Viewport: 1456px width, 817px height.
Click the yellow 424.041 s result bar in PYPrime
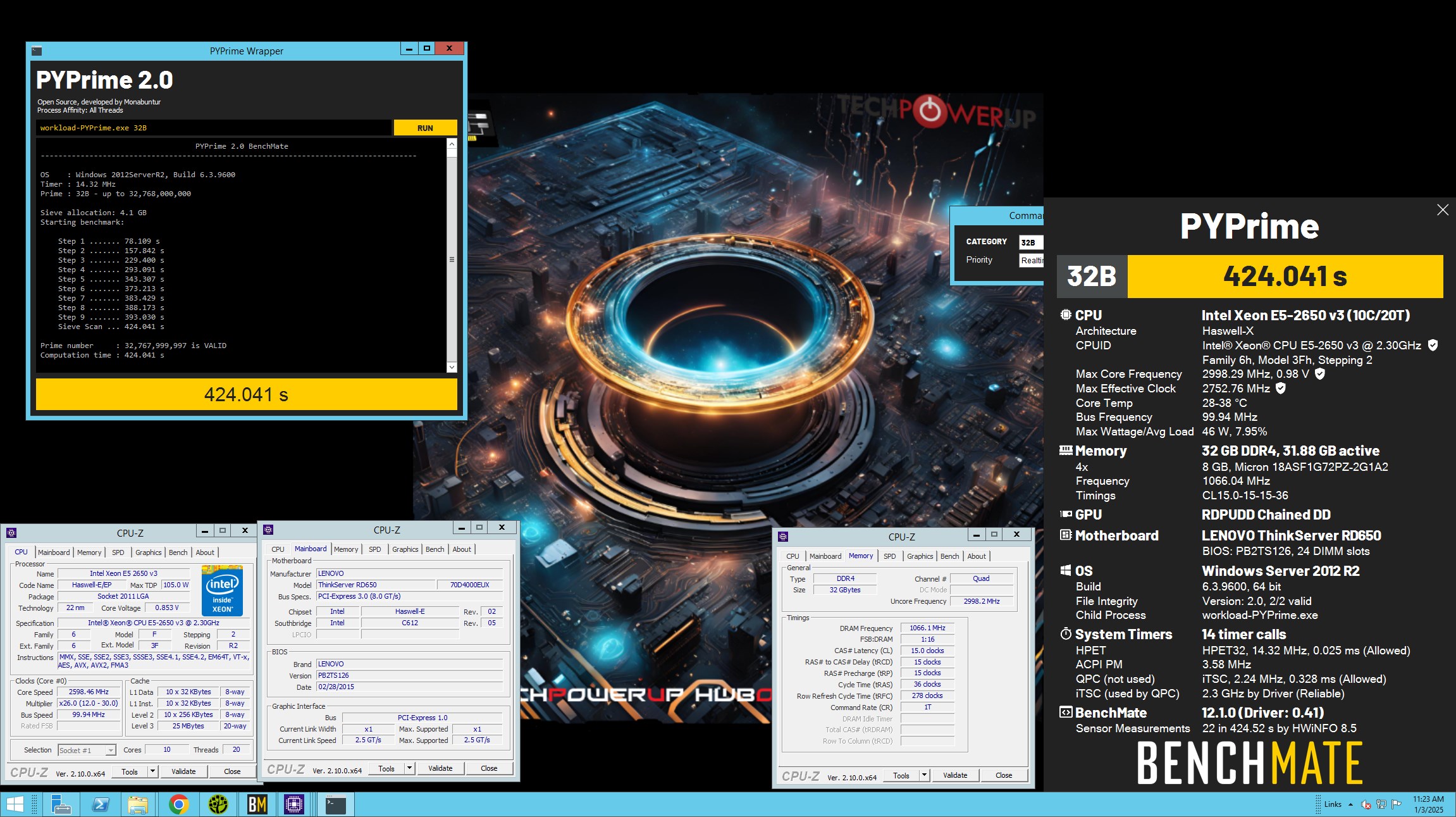pos(246,394)
